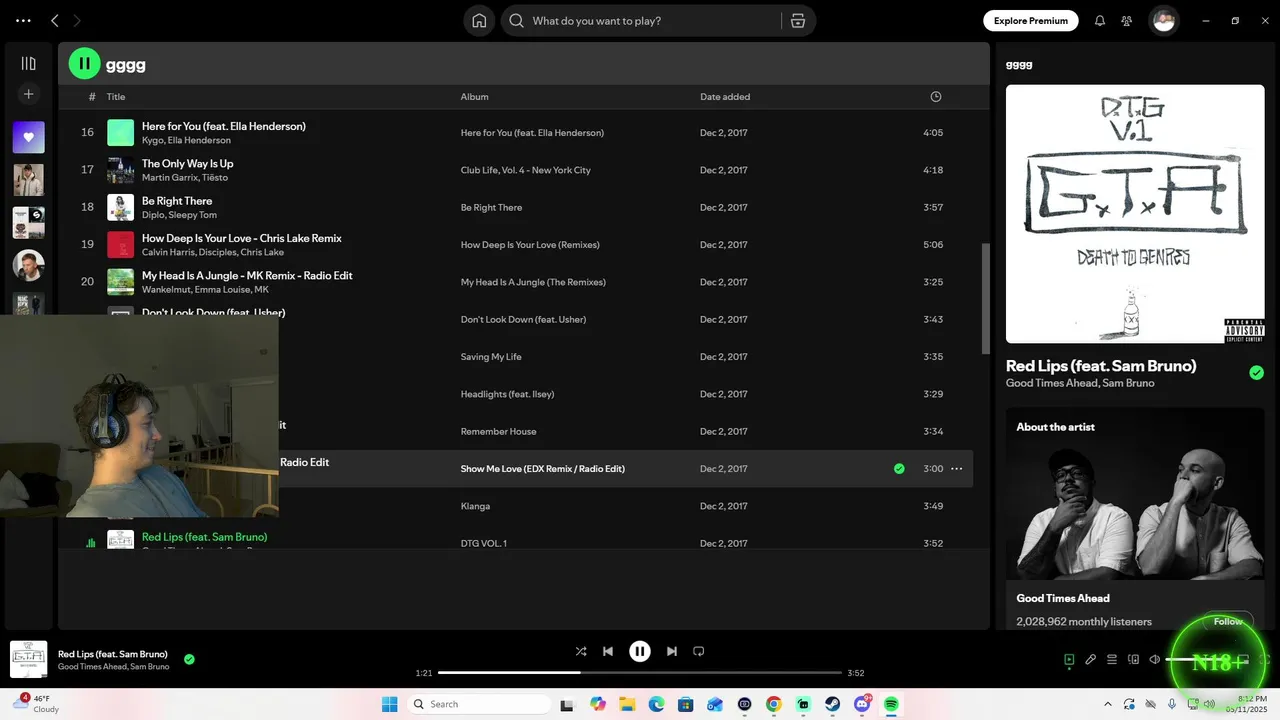This screenshot has width=1280, height=720.
Task: Open Microsoft Edge from taskbar
Action: point(656,704)
